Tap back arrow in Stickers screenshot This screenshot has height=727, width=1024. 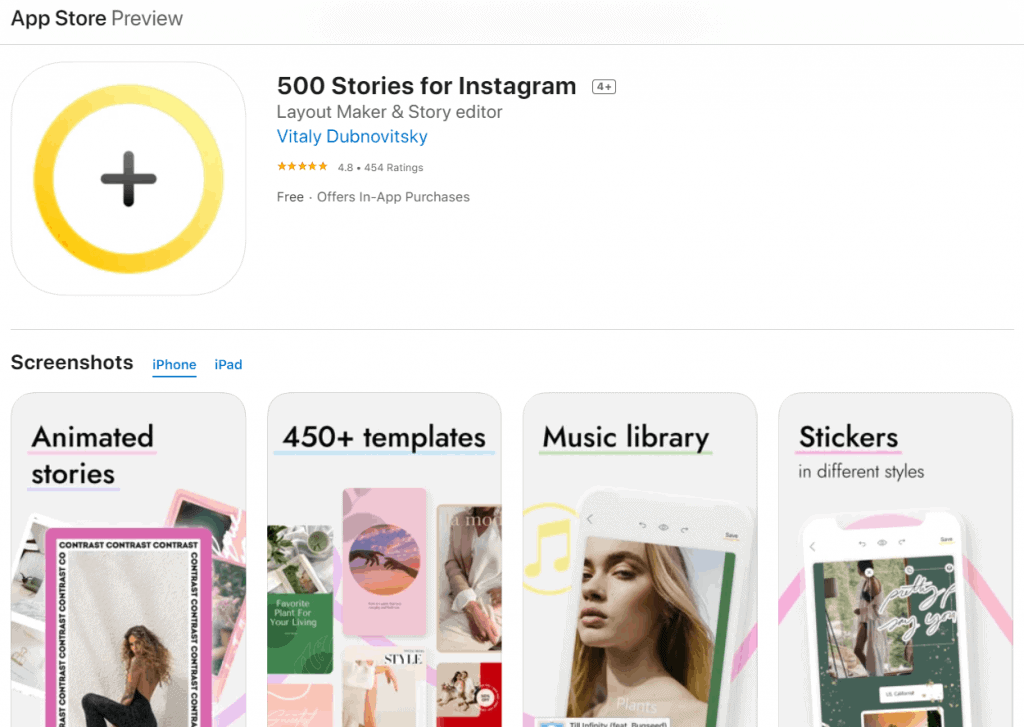tap(812, 546)
